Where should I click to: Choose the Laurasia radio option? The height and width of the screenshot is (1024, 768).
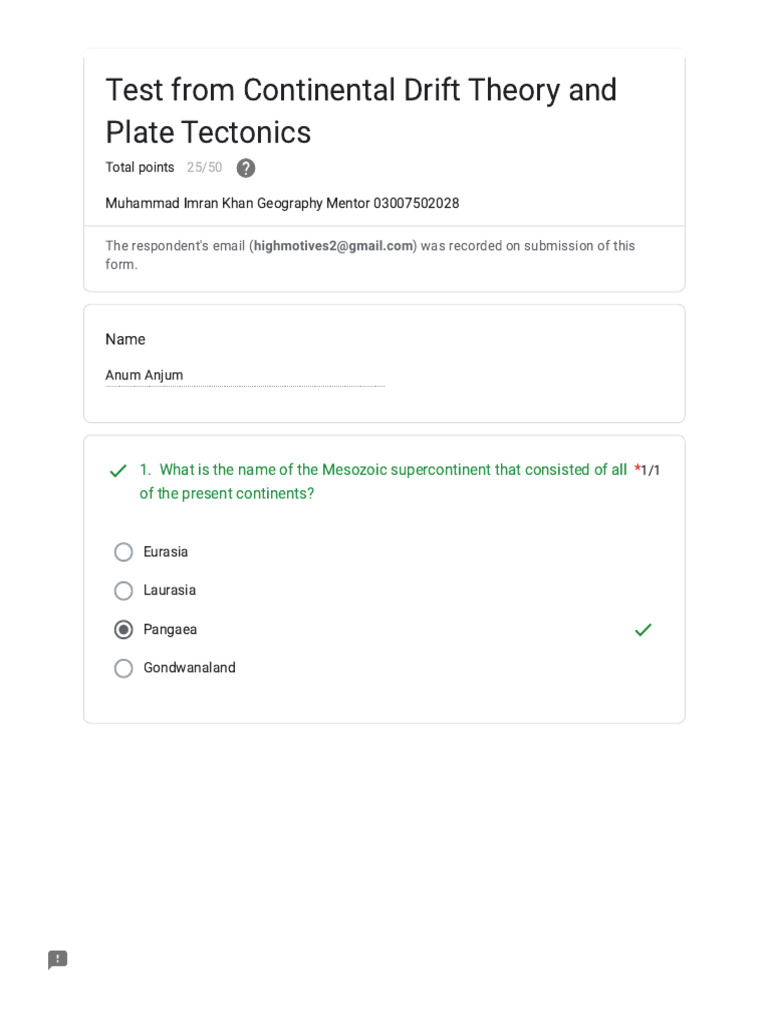[x=124, y=591]
